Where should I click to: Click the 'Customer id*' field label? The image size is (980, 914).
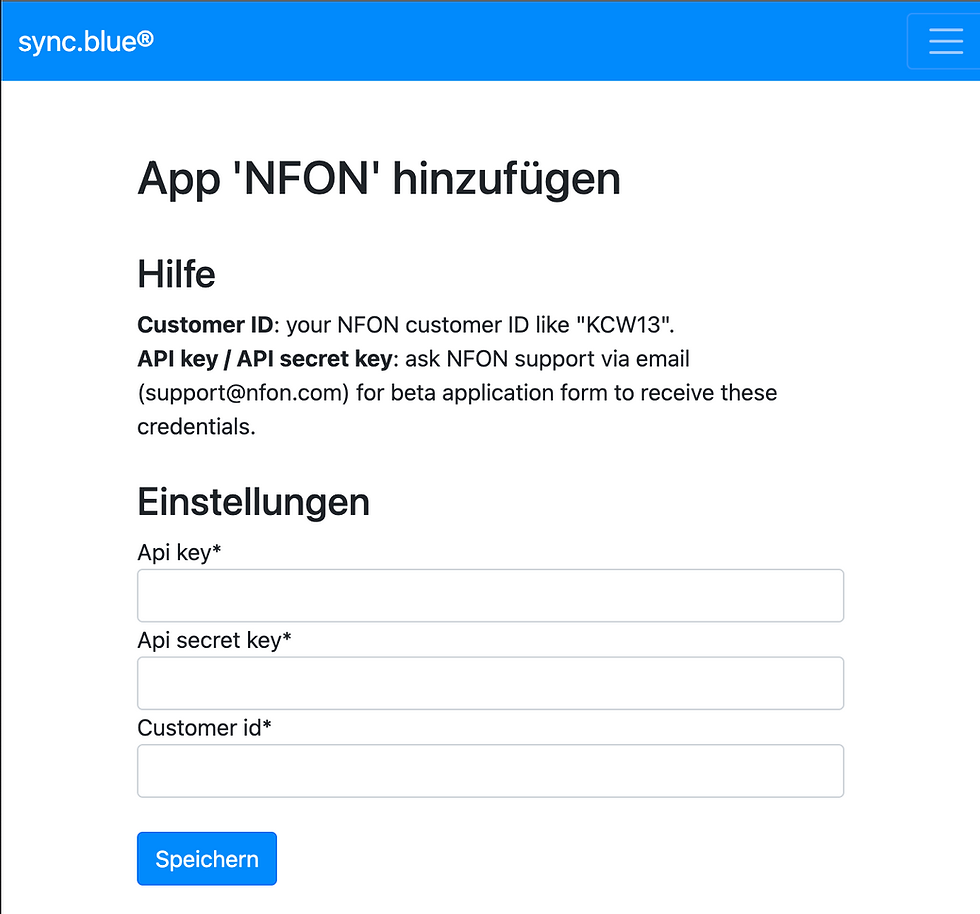pos(204,728)
